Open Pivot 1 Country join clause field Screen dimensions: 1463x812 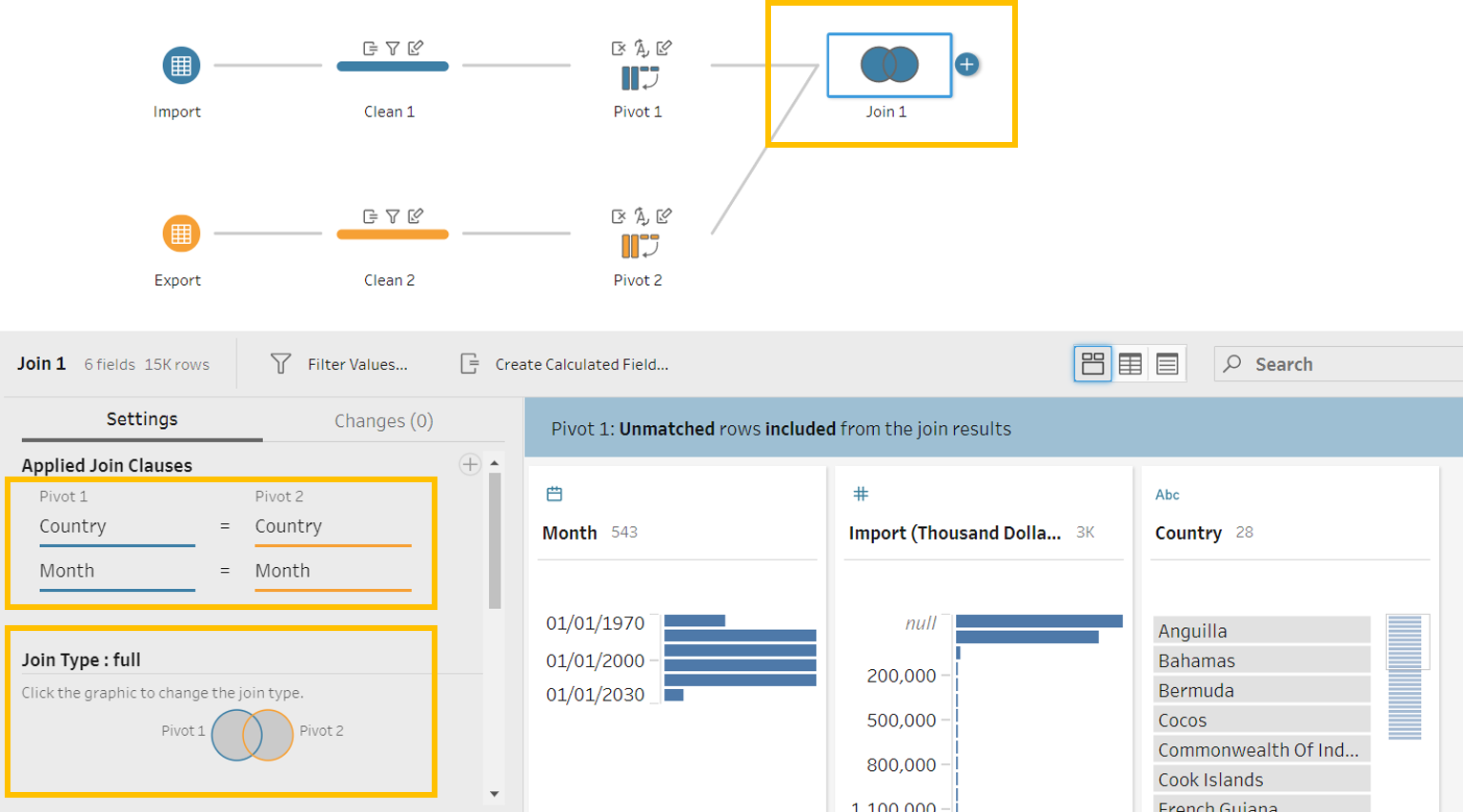coord(116,527)
